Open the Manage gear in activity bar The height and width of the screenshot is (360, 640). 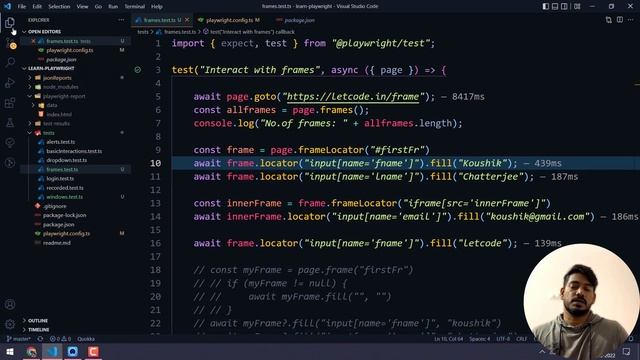tap(10, 324)
